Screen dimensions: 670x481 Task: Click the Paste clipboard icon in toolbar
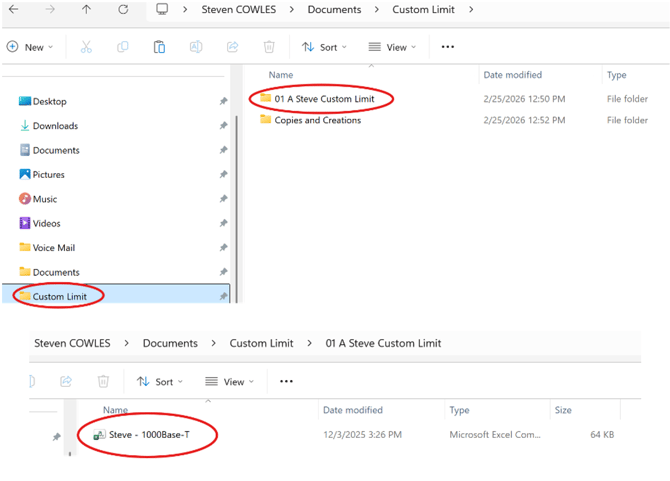point(159,47)
